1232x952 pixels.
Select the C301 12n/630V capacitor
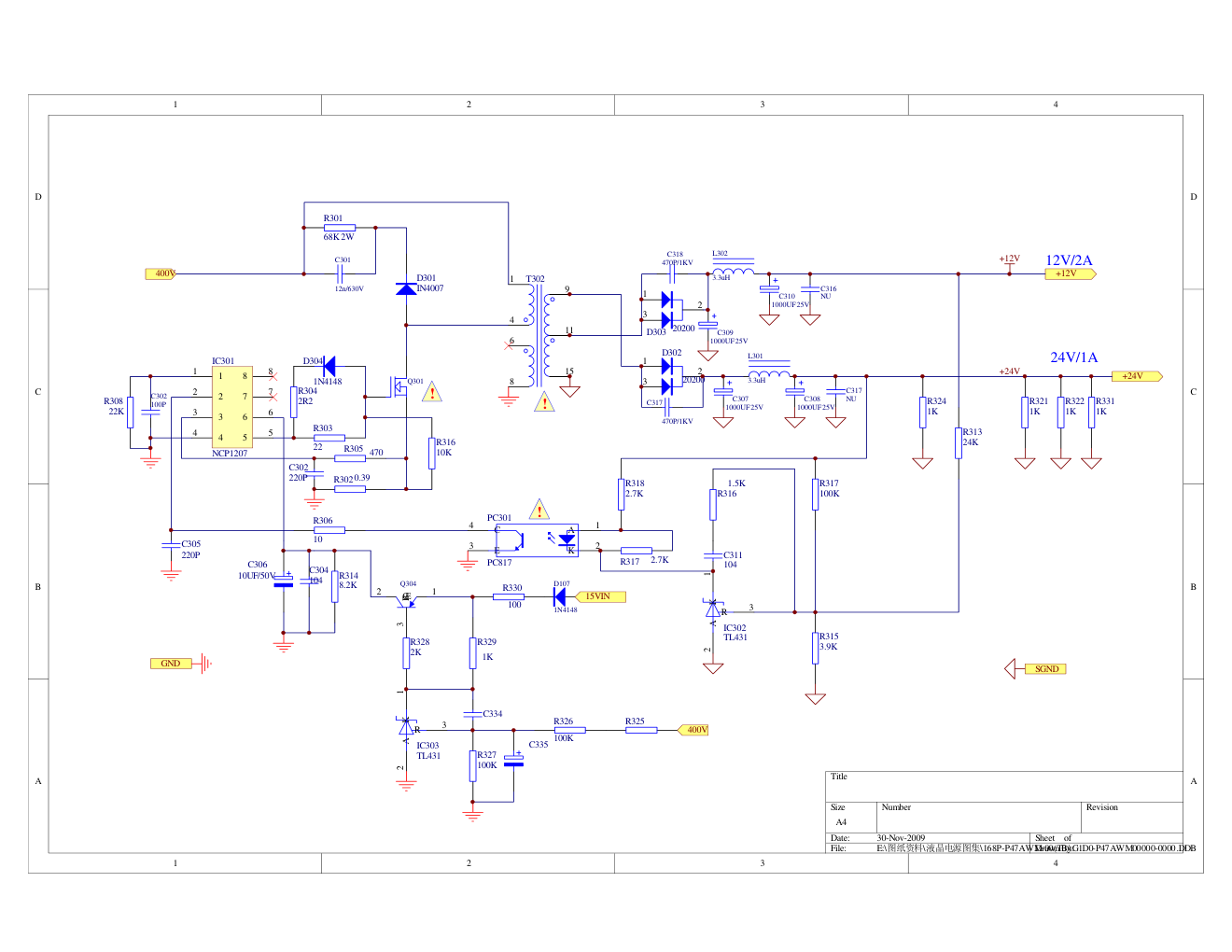[x=341, y=273]
